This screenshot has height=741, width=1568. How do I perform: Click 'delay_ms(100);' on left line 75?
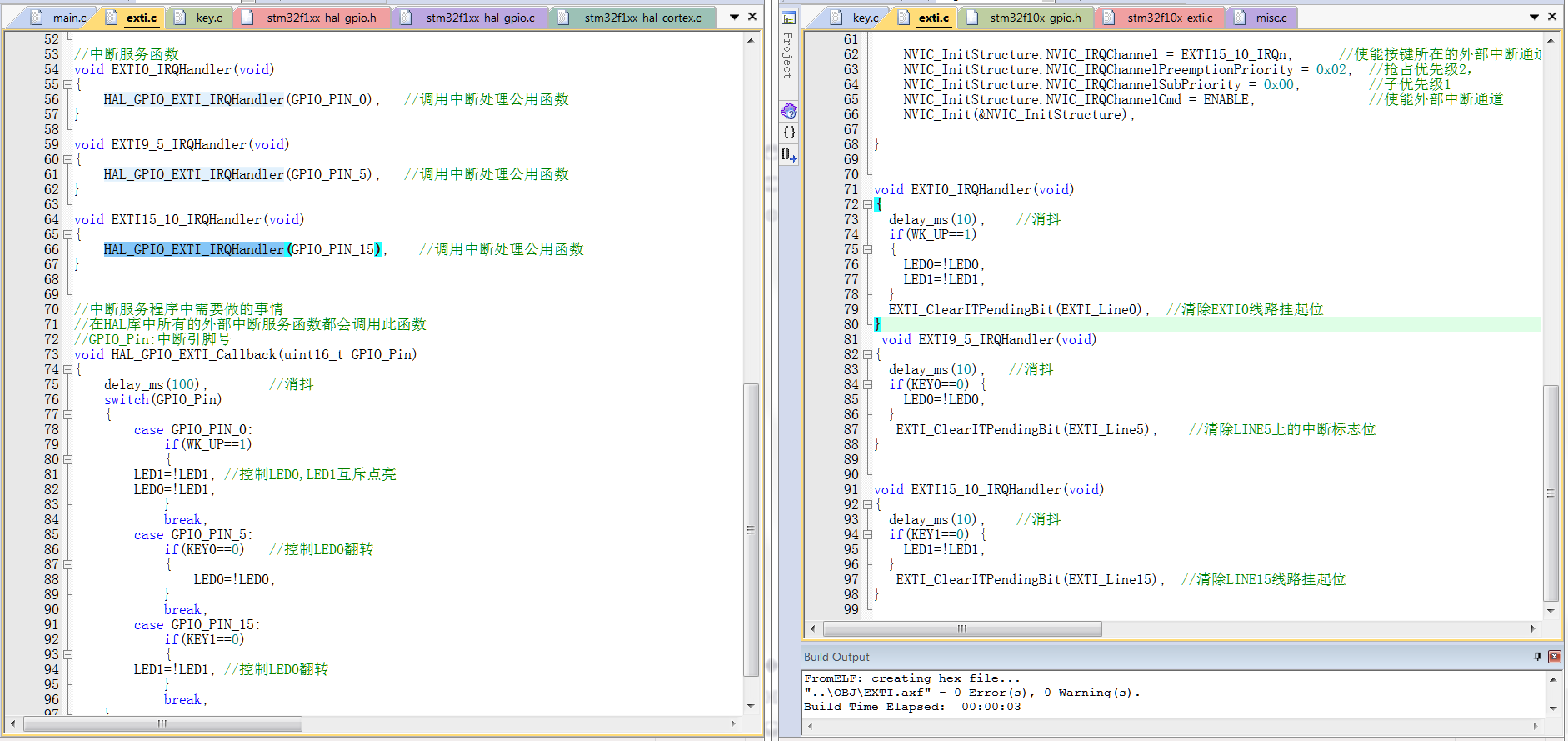point(156,384)
